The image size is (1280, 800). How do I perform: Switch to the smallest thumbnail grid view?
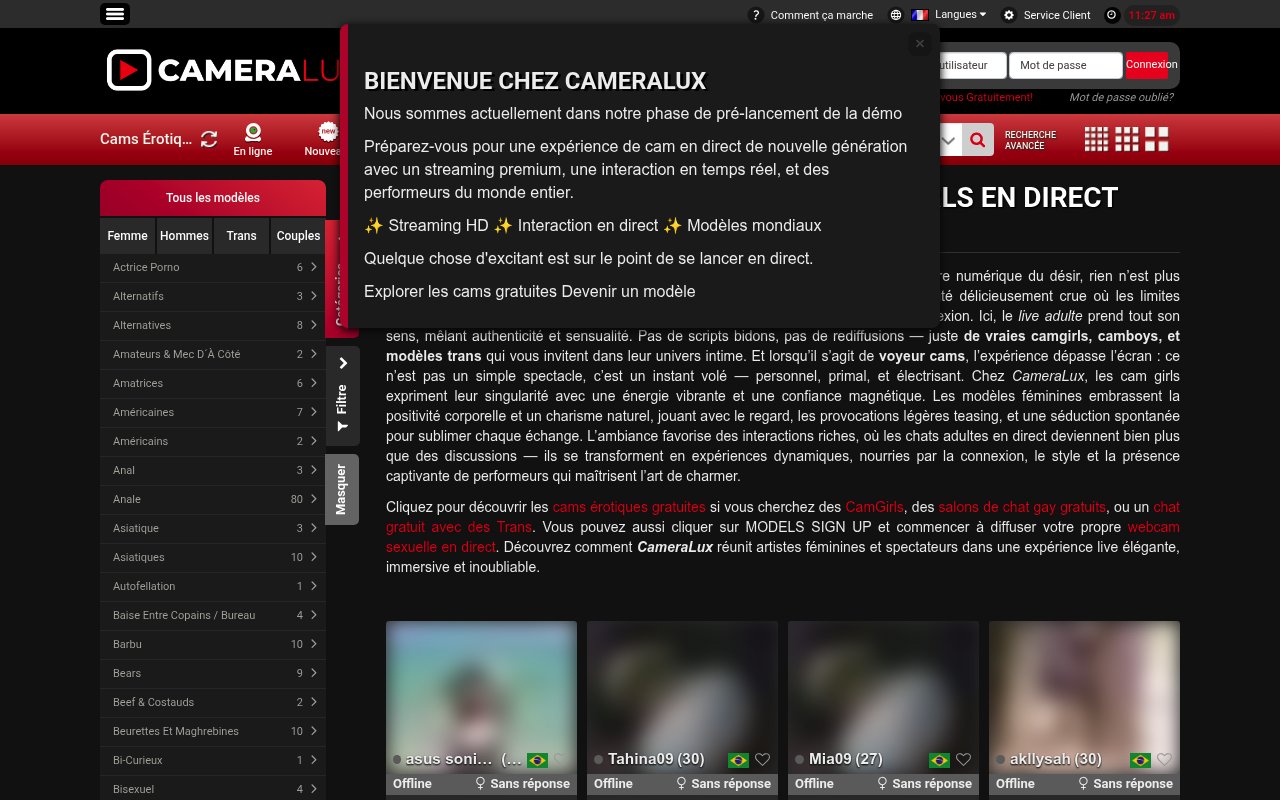1097,139
